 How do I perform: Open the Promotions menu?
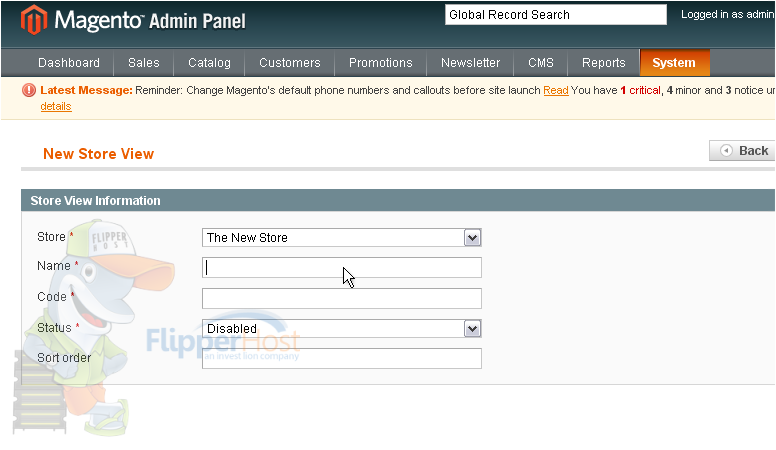coord(381,63)
